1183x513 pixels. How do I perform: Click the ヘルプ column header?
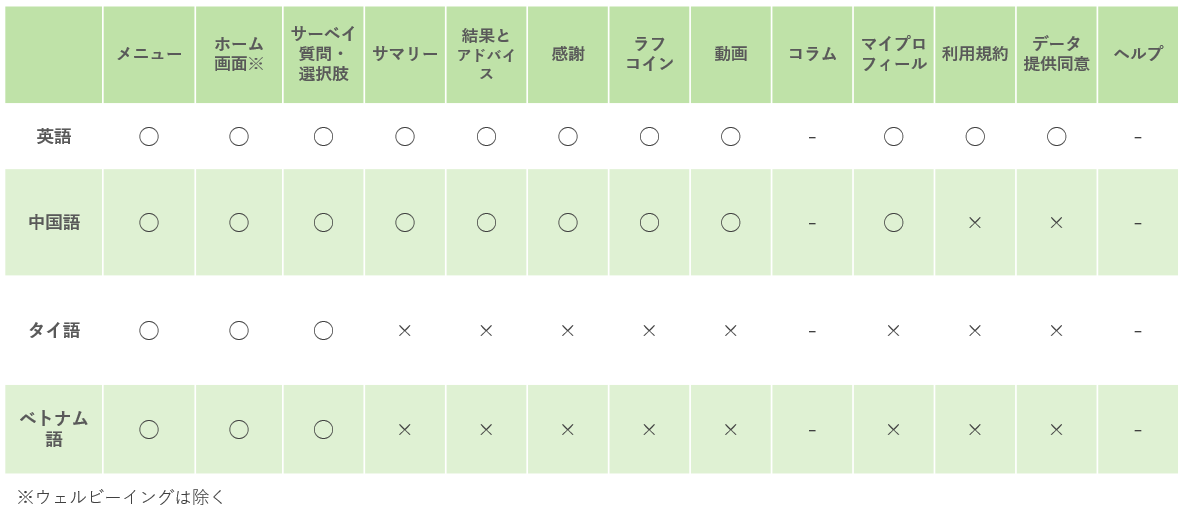point(1138,55)
